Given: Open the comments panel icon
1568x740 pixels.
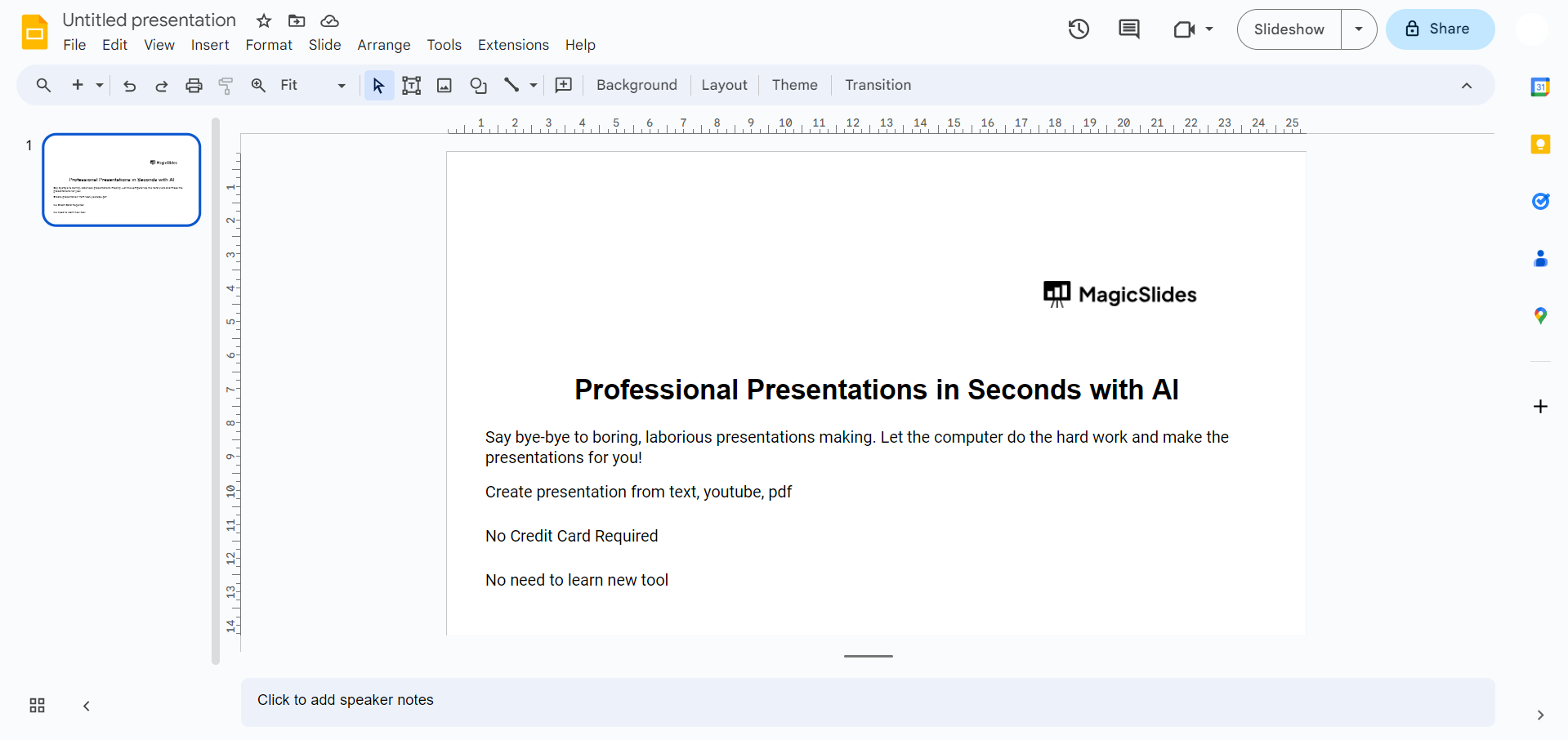Looking at the screenshot, I should [1128, 29].
